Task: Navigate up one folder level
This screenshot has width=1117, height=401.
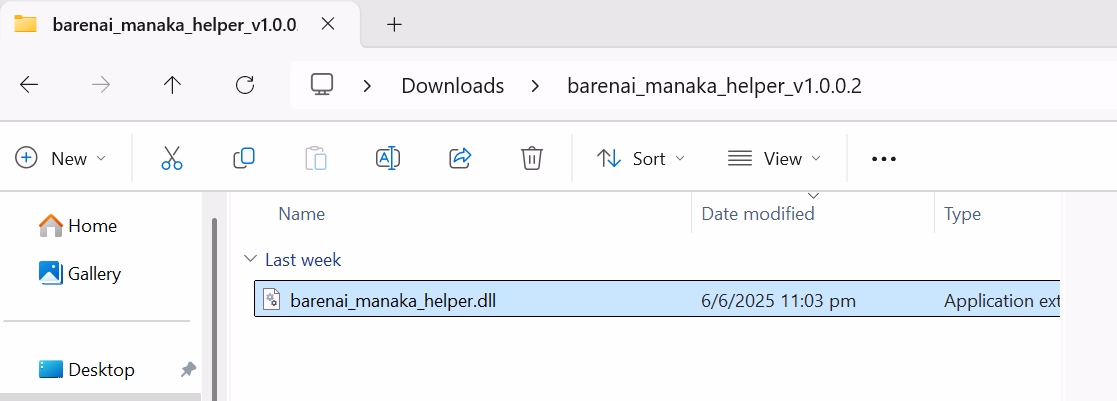Action: 172,85
